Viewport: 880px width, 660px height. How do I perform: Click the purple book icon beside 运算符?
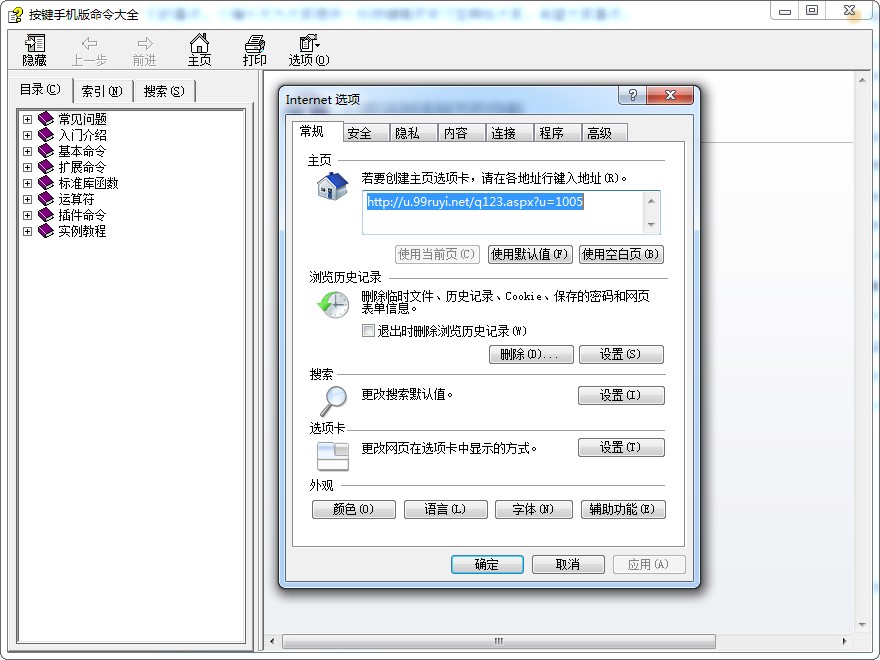(x=45, y=199)
